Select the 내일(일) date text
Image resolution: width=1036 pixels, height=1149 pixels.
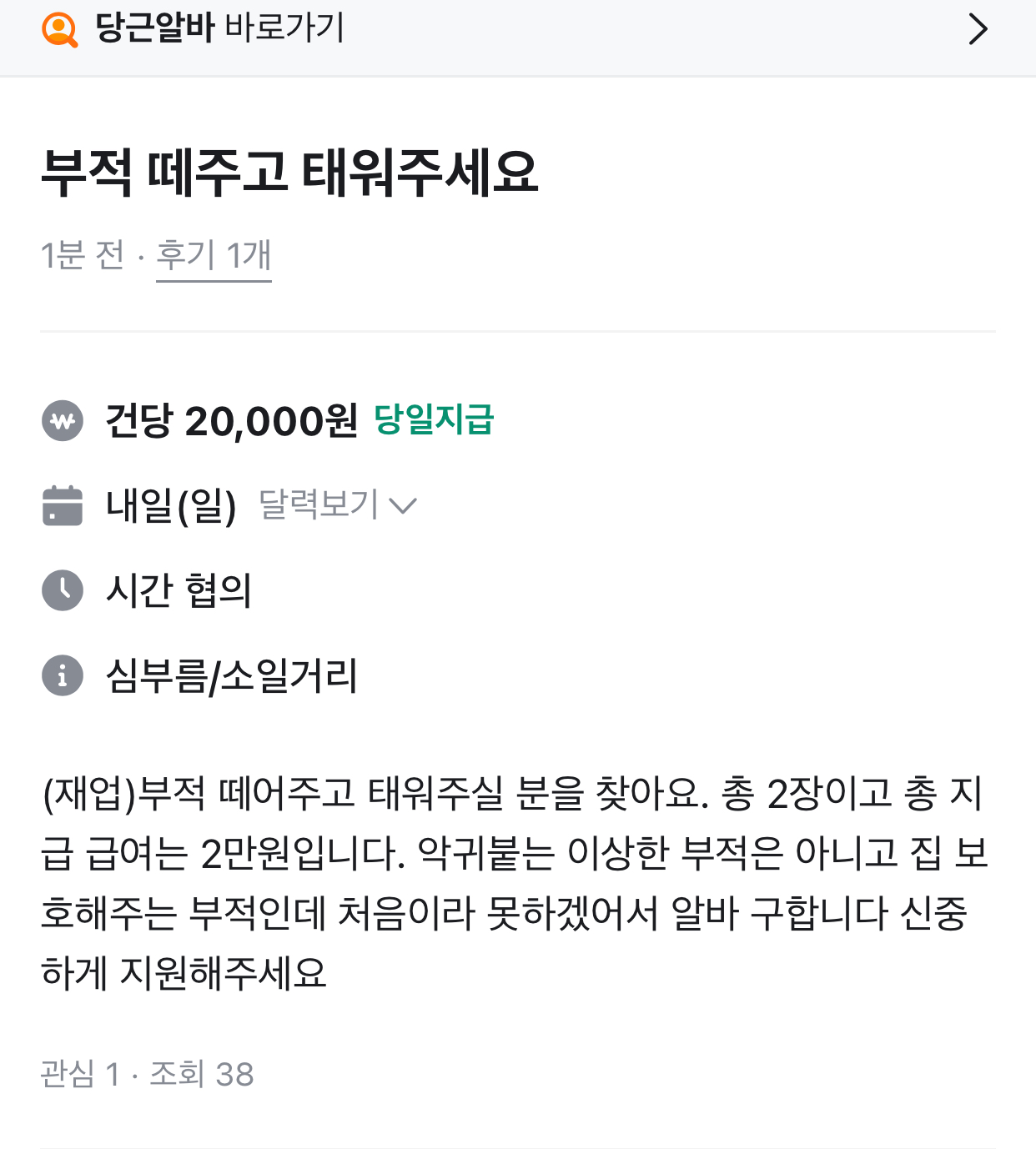(x=171, y=506)
